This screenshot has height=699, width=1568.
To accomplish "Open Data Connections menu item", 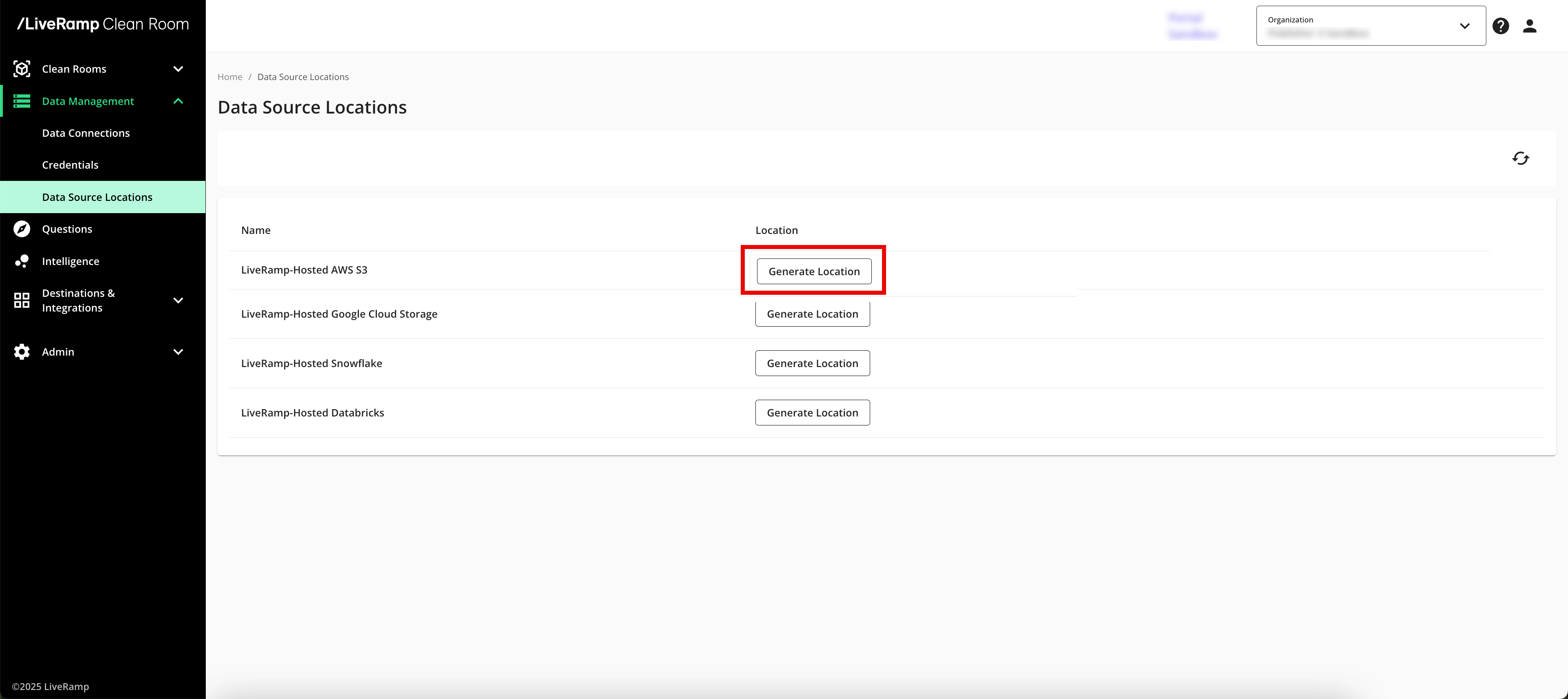I will (x=86, y=133).
